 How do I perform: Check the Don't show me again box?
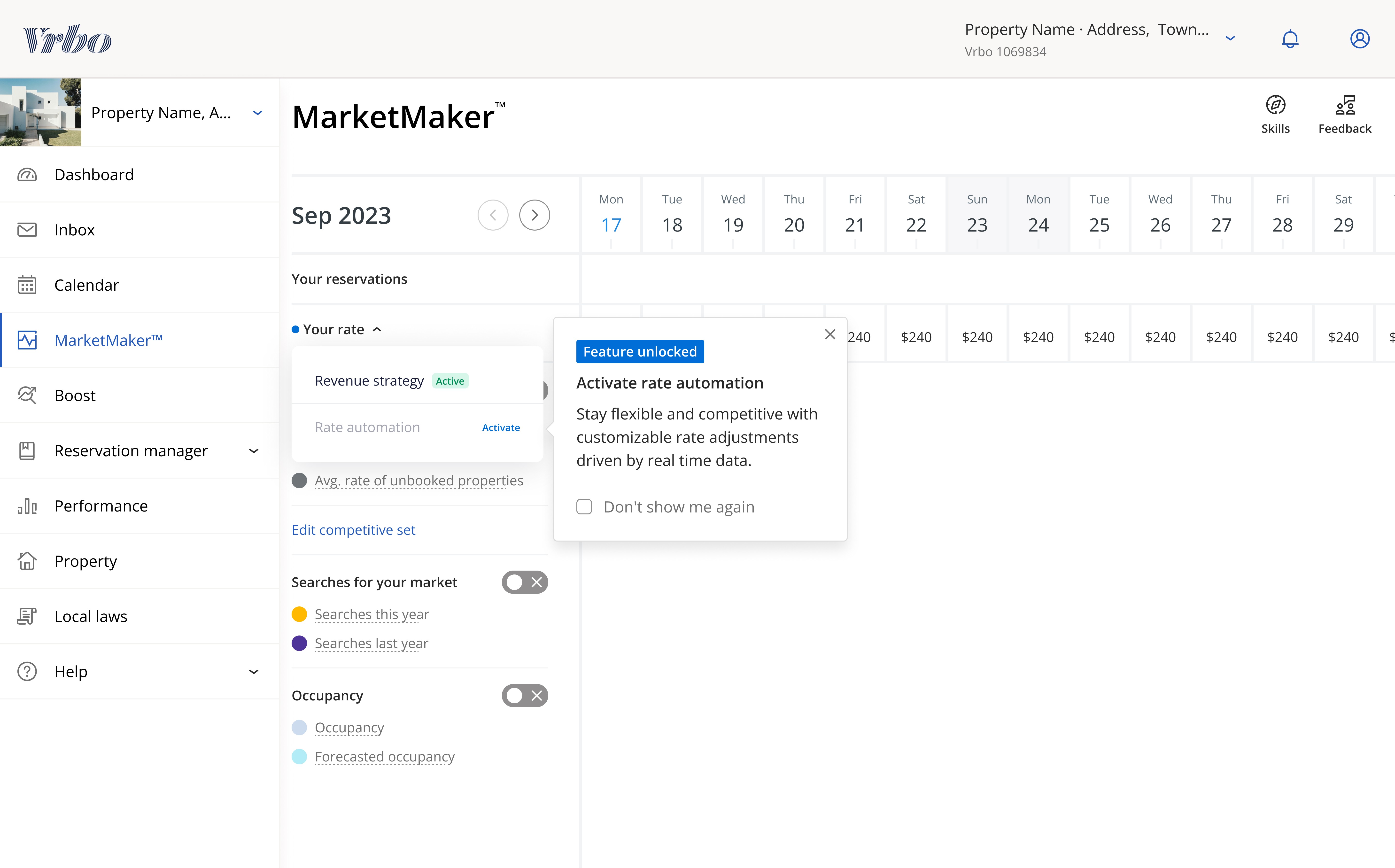point(584,507)
